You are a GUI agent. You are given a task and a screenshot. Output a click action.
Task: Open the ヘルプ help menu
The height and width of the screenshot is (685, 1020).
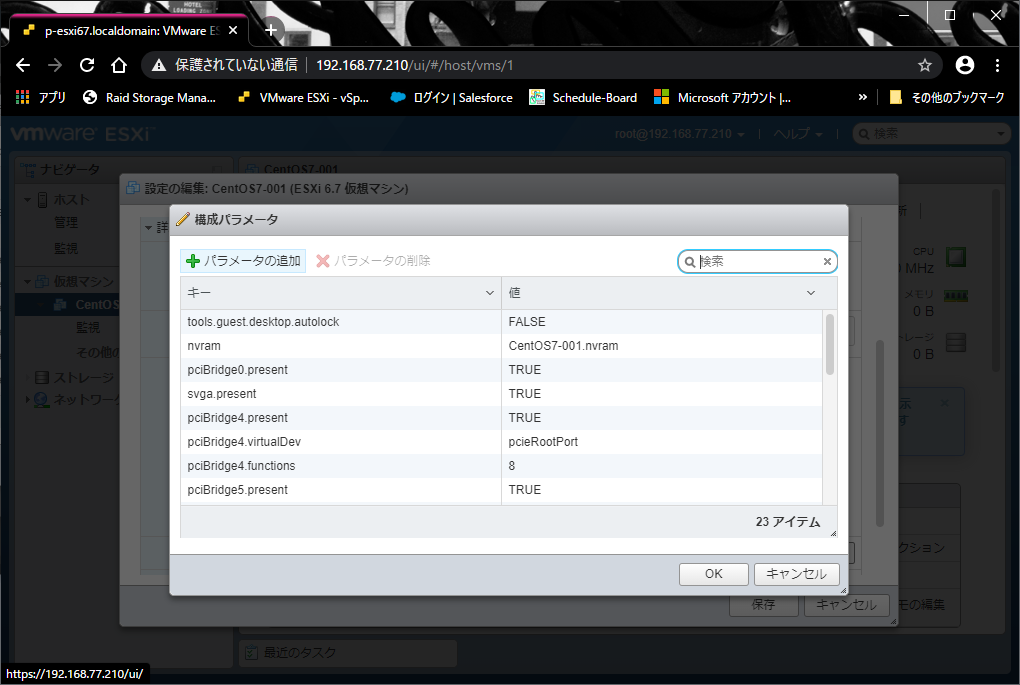point(798,134)
